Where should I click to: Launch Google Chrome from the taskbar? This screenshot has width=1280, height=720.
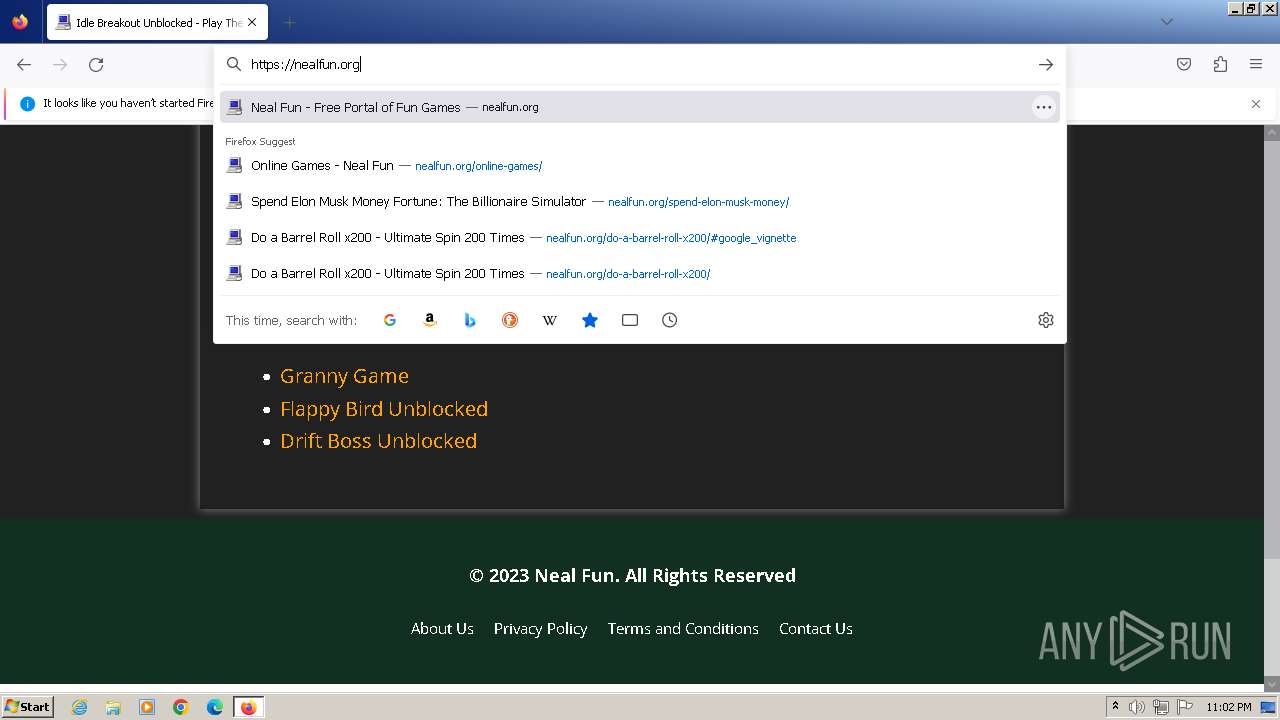pyautogui.click(x=181, y=707)
